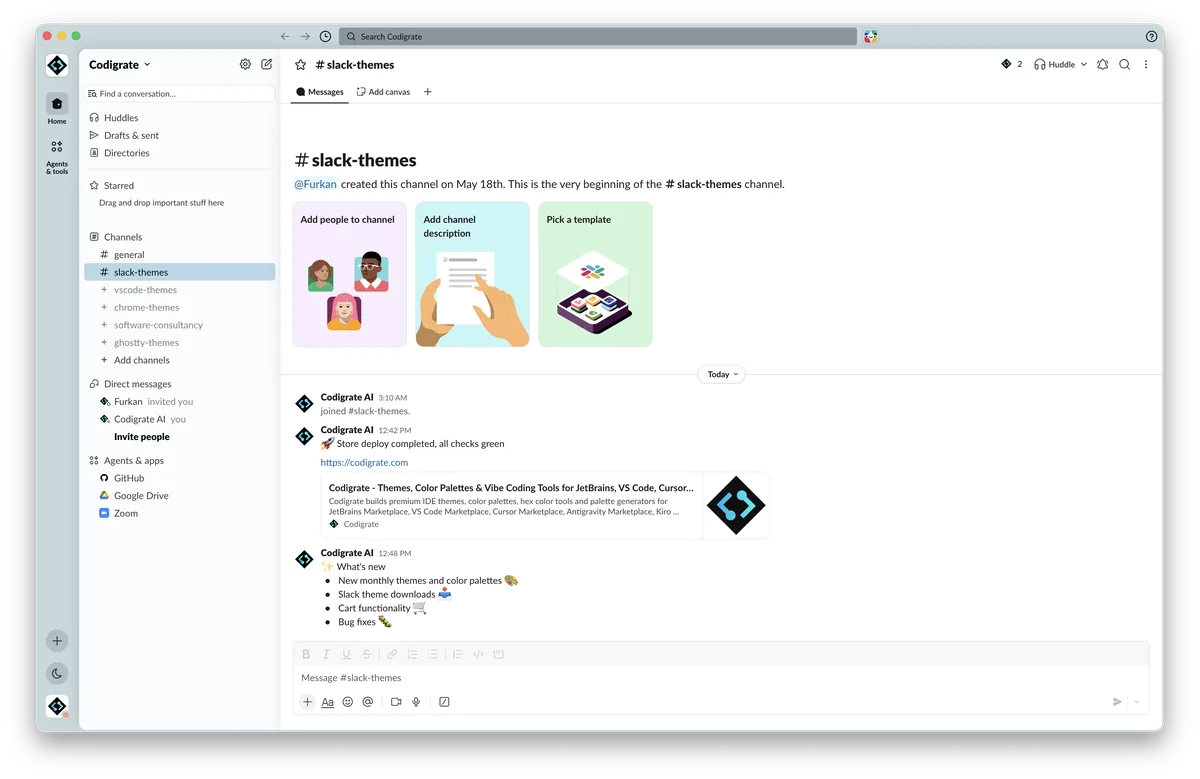Toggle ordered list in composer
The width and height of the screenshot is (1200, 779).
tap(412, 654)
